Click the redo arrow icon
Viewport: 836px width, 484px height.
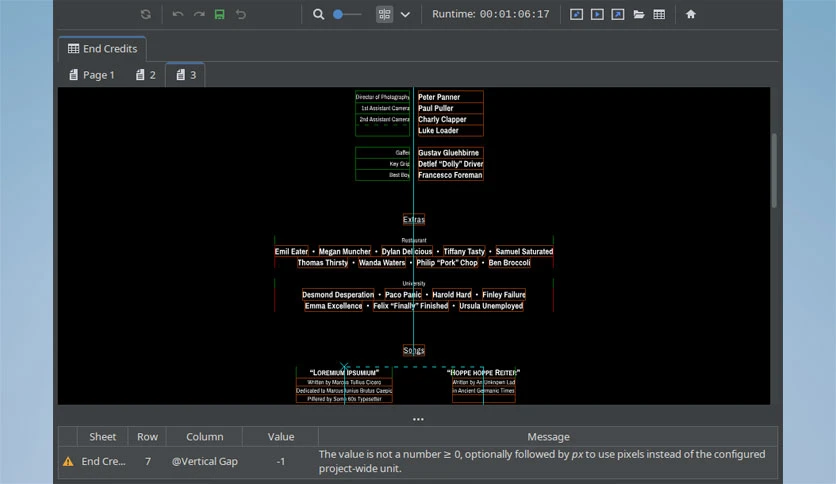[x=199, y=14]
